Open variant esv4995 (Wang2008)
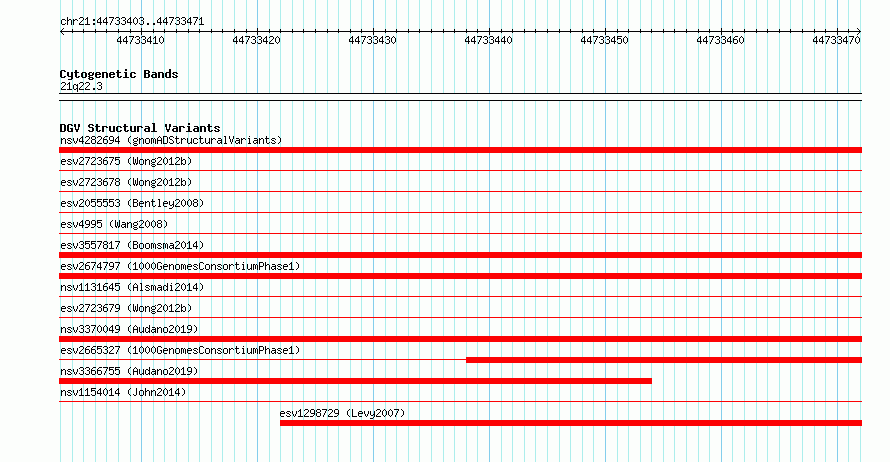Screen dimensions: 890x462 (114, 224)
